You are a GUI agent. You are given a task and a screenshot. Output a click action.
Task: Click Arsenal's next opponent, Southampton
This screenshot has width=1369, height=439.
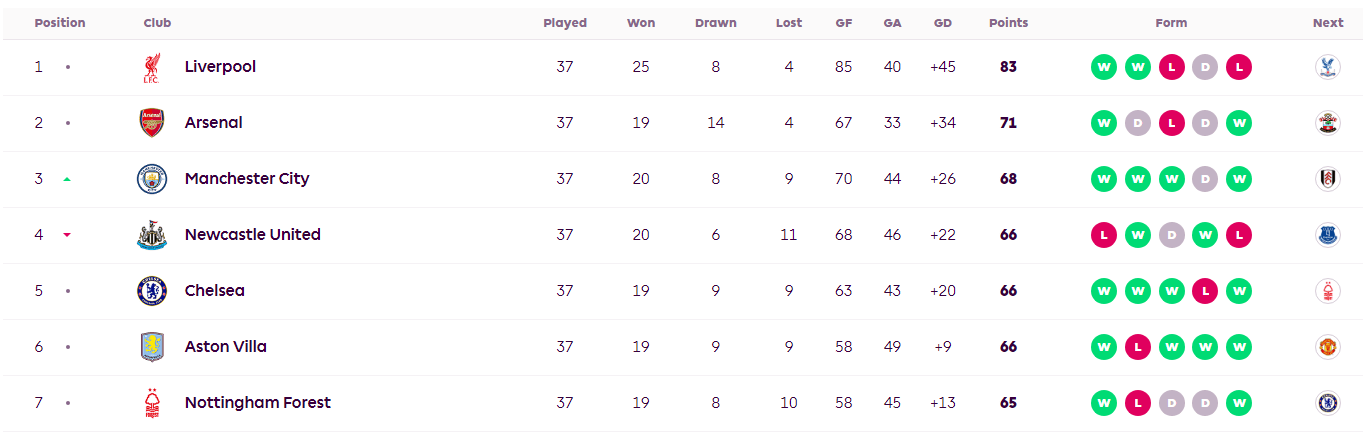(x=1327, y=123)
